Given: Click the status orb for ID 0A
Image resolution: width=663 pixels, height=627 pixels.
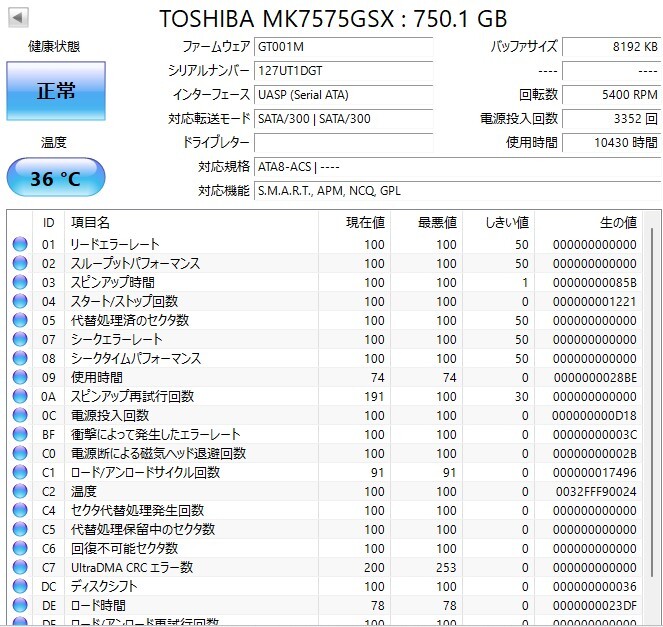Looking at the screenshot, I should (x=20, y=397).
